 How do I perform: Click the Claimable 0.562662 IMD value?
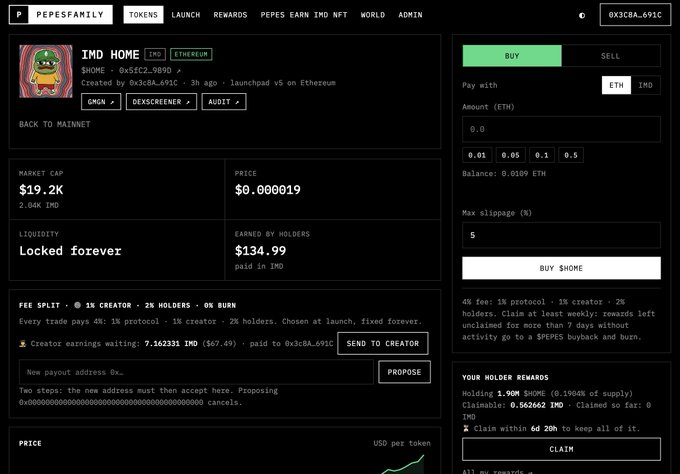pyautogui.click(x=536, y=405)
